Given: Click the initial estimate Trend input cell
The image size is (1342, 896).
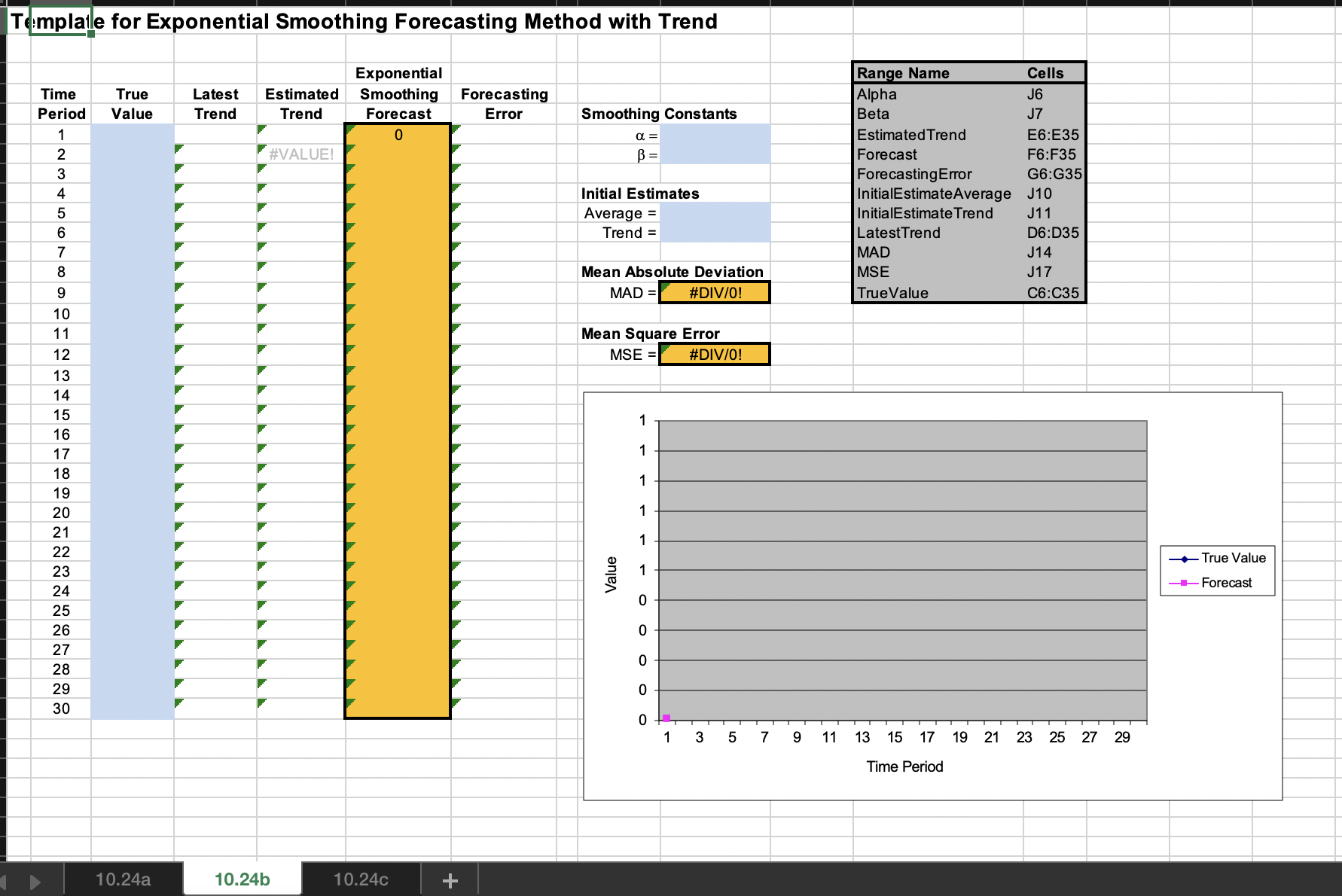Looking at the screenshot, I should [x=715, y=233].
